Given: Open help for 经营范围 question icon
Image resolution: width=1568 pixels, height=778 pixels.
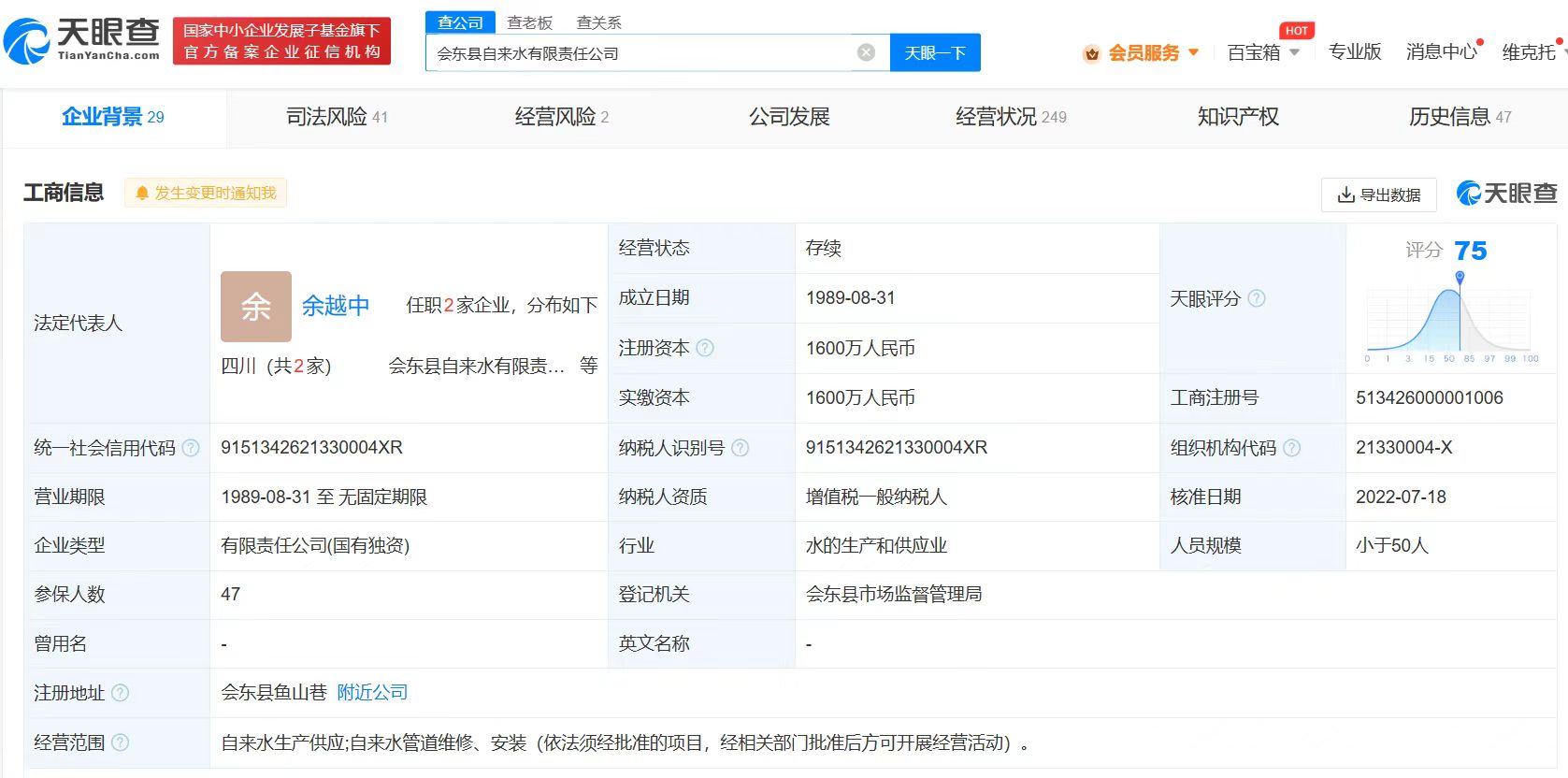Looking at the screenshot, I should coord(121,742).
